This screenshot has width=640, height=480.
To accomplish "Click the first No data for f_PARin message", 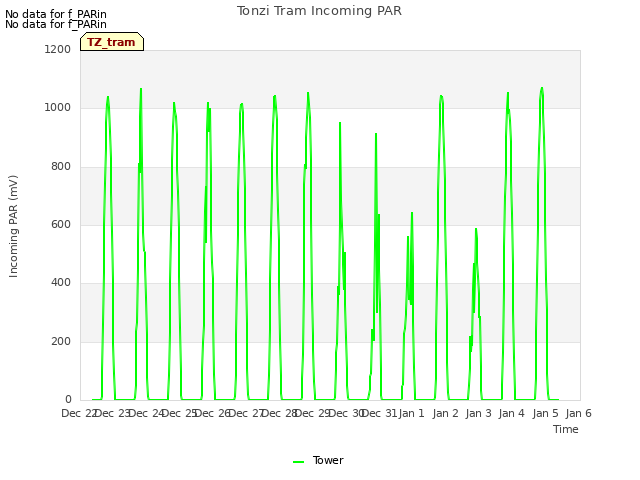I will [56, 14].
